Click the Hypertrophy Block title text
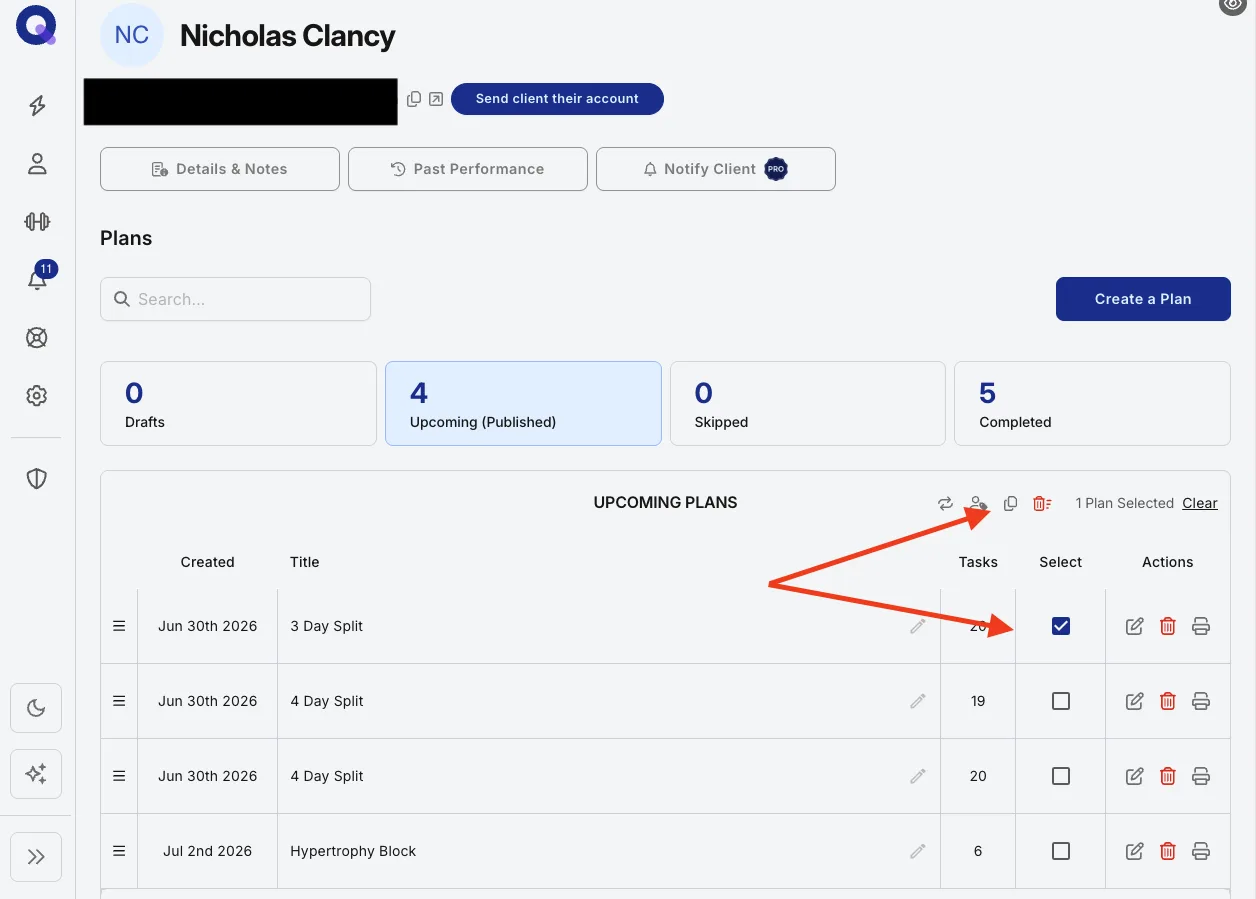The image size is (1256, 899). tap(353, 851)
